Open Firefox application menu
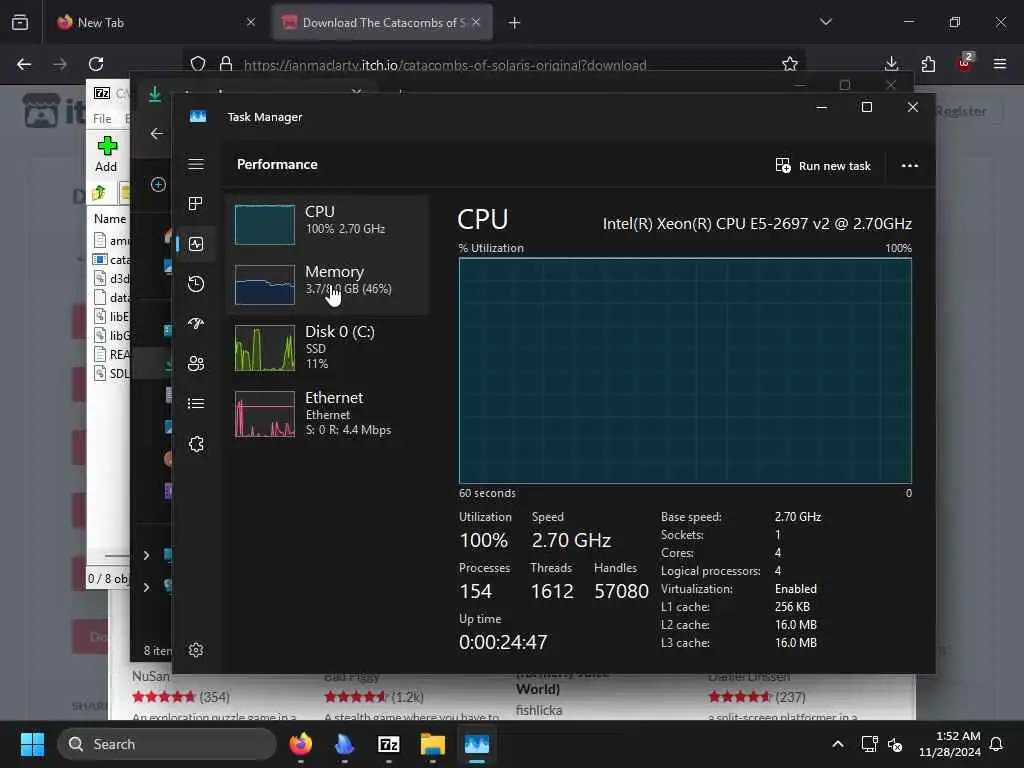Screen dimensions: 1024x768 pyautogui.click(x=1000, y=64)
